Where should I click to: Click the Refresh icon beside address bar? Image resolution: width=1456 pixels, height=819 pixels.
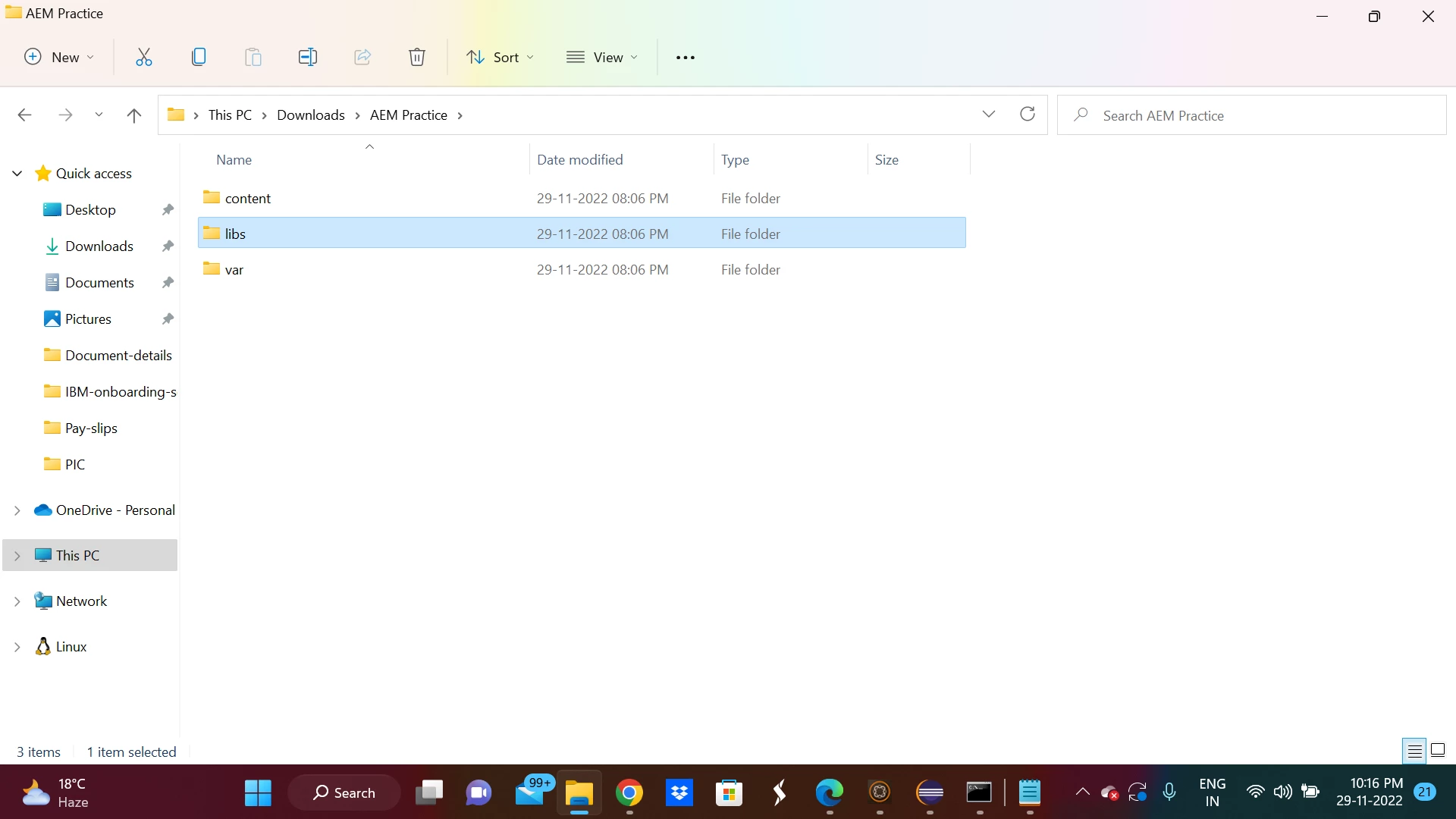pyautogui.click(x=1028, y=115)
